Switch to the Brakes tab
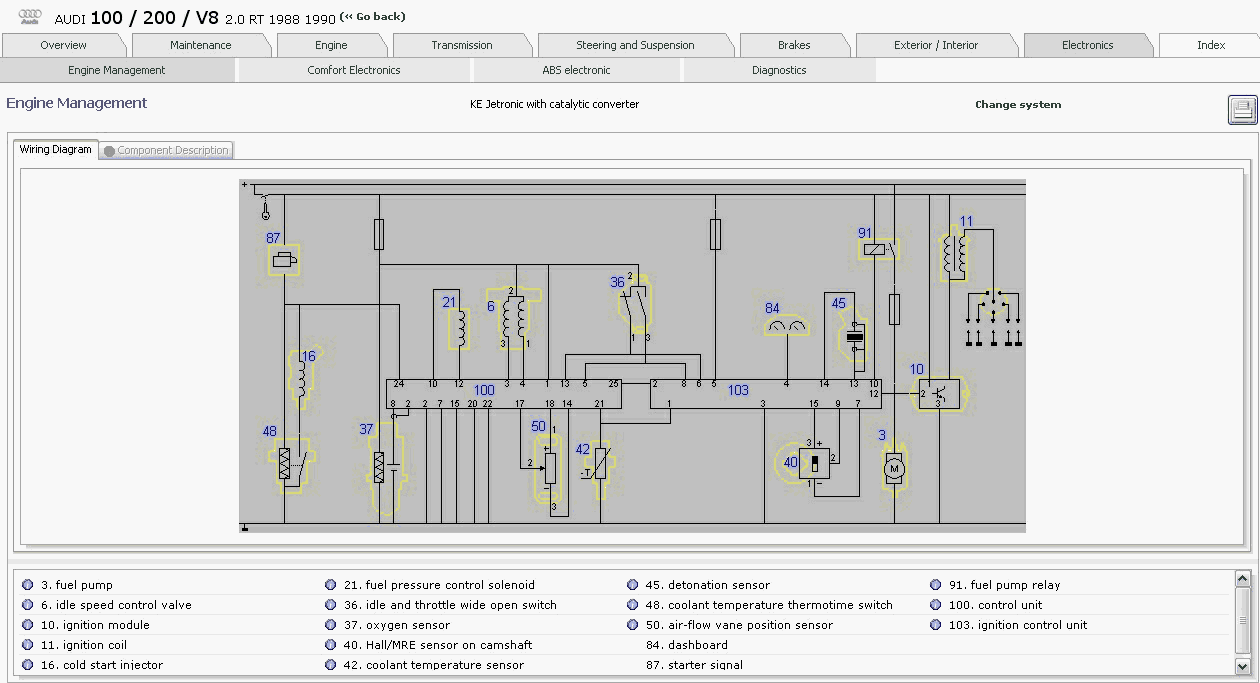This screenshot has height=683, width=1260. click(x=794, y=45)
